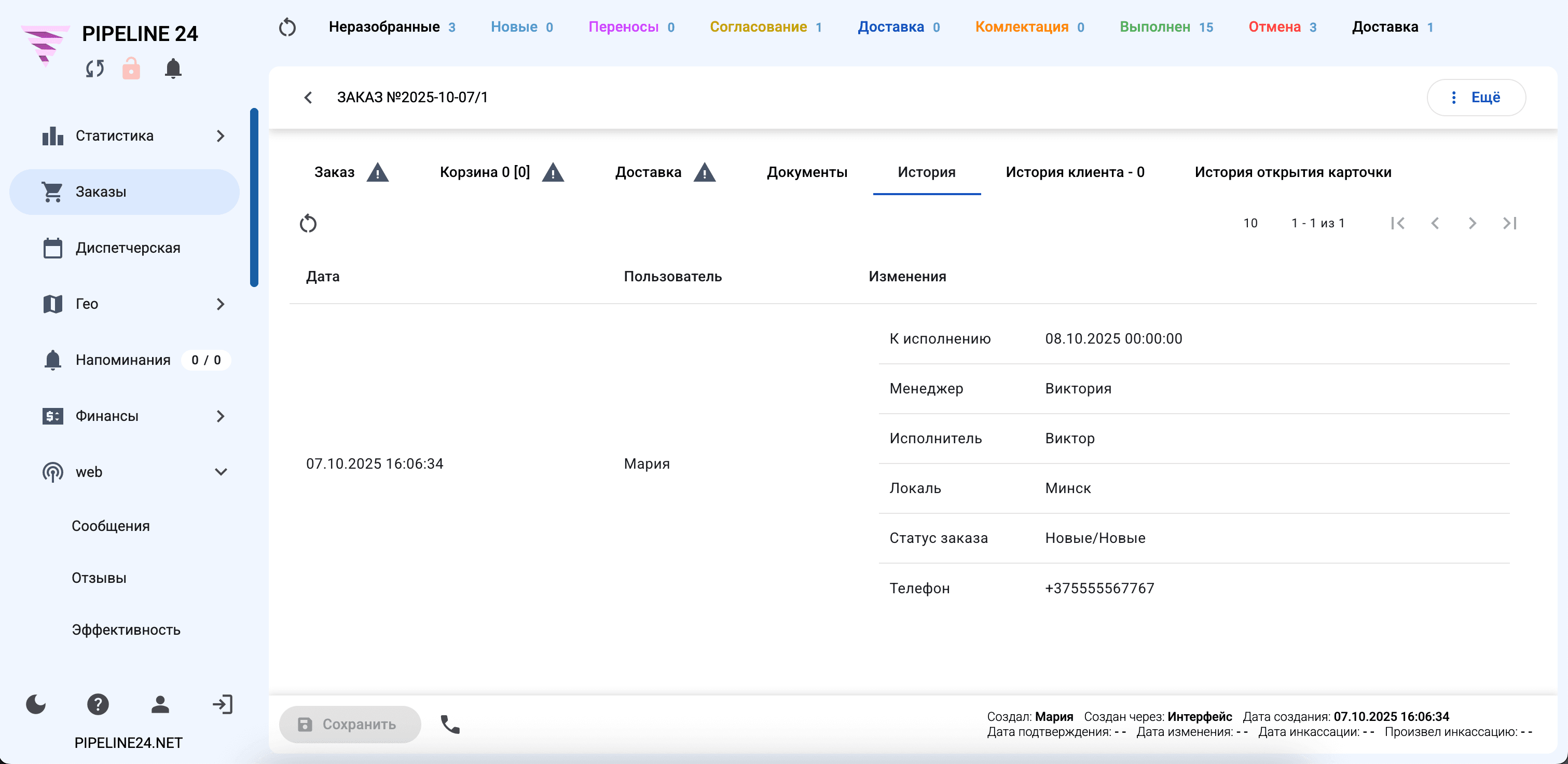Go back using the arrow beside order title
This screenshot has width=1568, height=764.
[308, 98]
